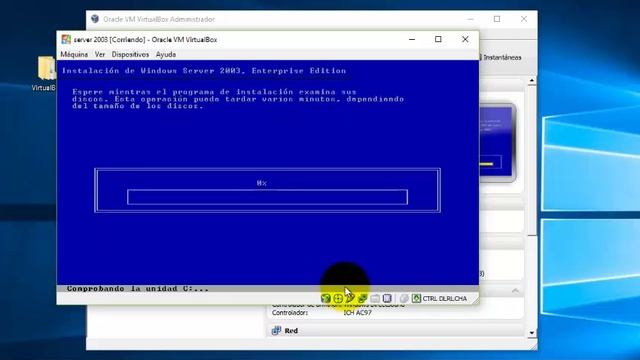The width and height of the screenshot is (640, 360).
Task: Click the keyboard capture host key icon
Action: tap(416, 298)
